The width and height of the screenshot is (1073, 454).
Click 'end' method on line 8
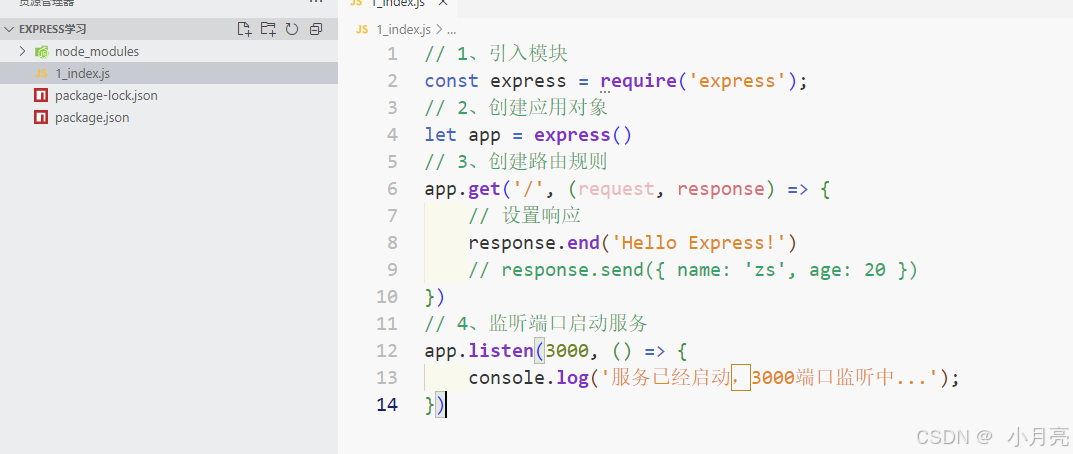coord(584,243)
